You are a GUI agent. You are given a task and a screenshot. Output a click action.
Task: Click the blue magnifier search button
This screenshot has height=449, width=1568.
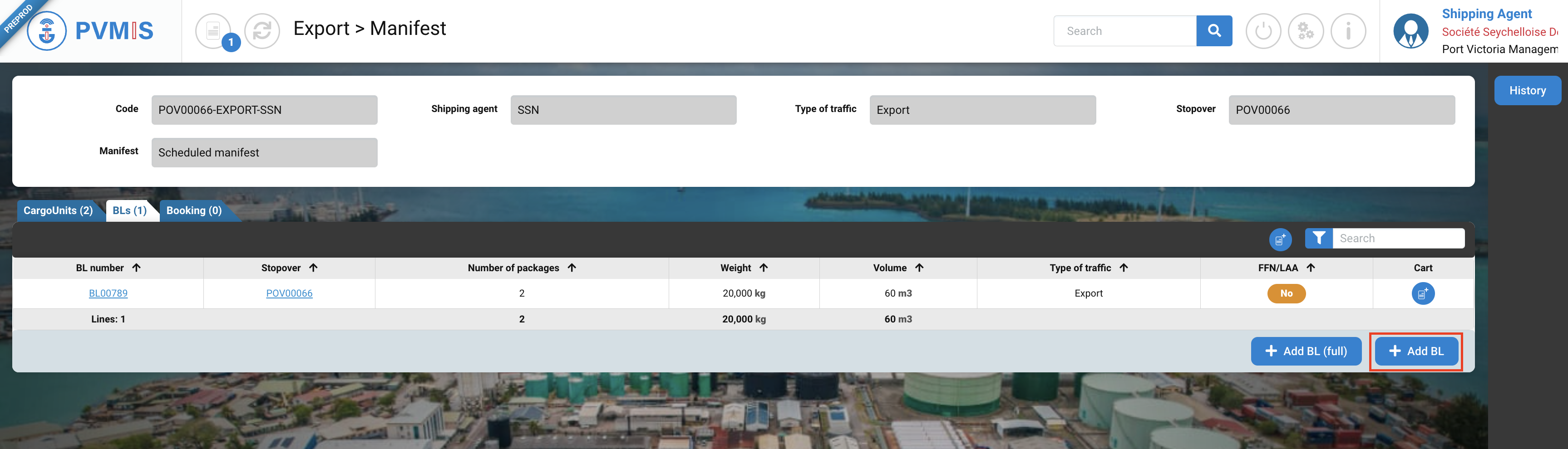[1214, 31]
